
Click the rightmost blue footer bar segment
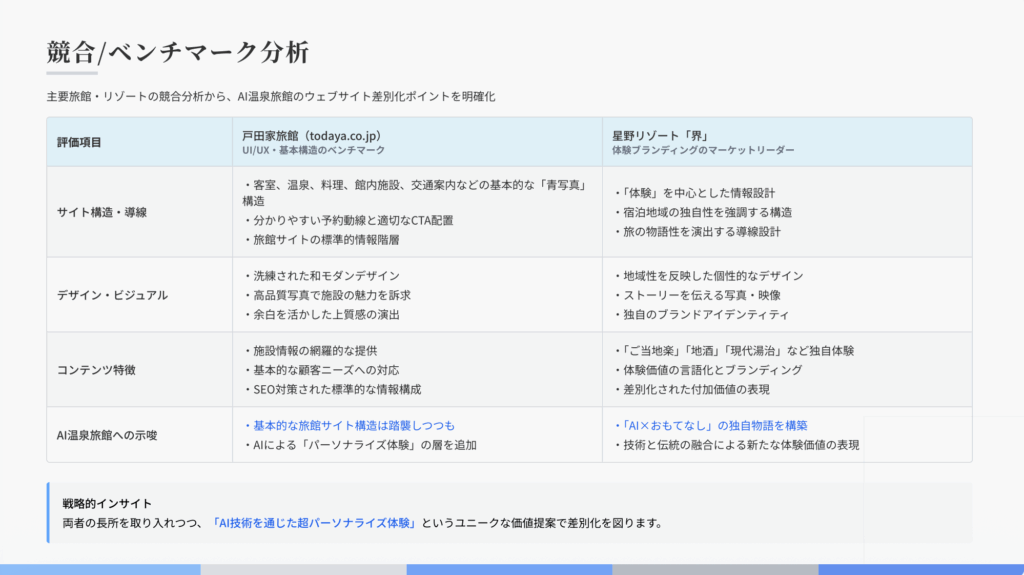920,569
